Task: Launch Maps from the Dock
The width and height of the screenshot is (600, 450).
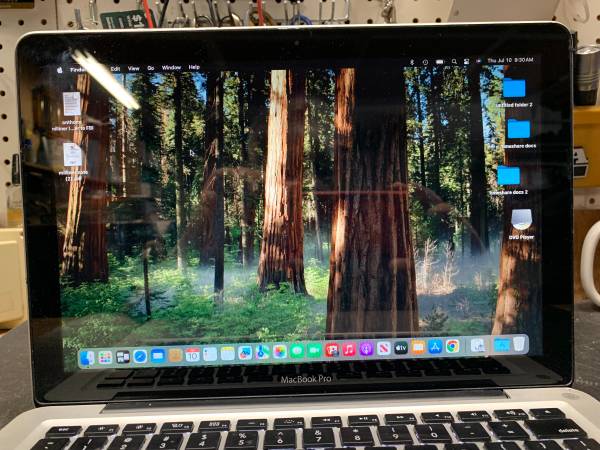Action: tap(262, 352)
